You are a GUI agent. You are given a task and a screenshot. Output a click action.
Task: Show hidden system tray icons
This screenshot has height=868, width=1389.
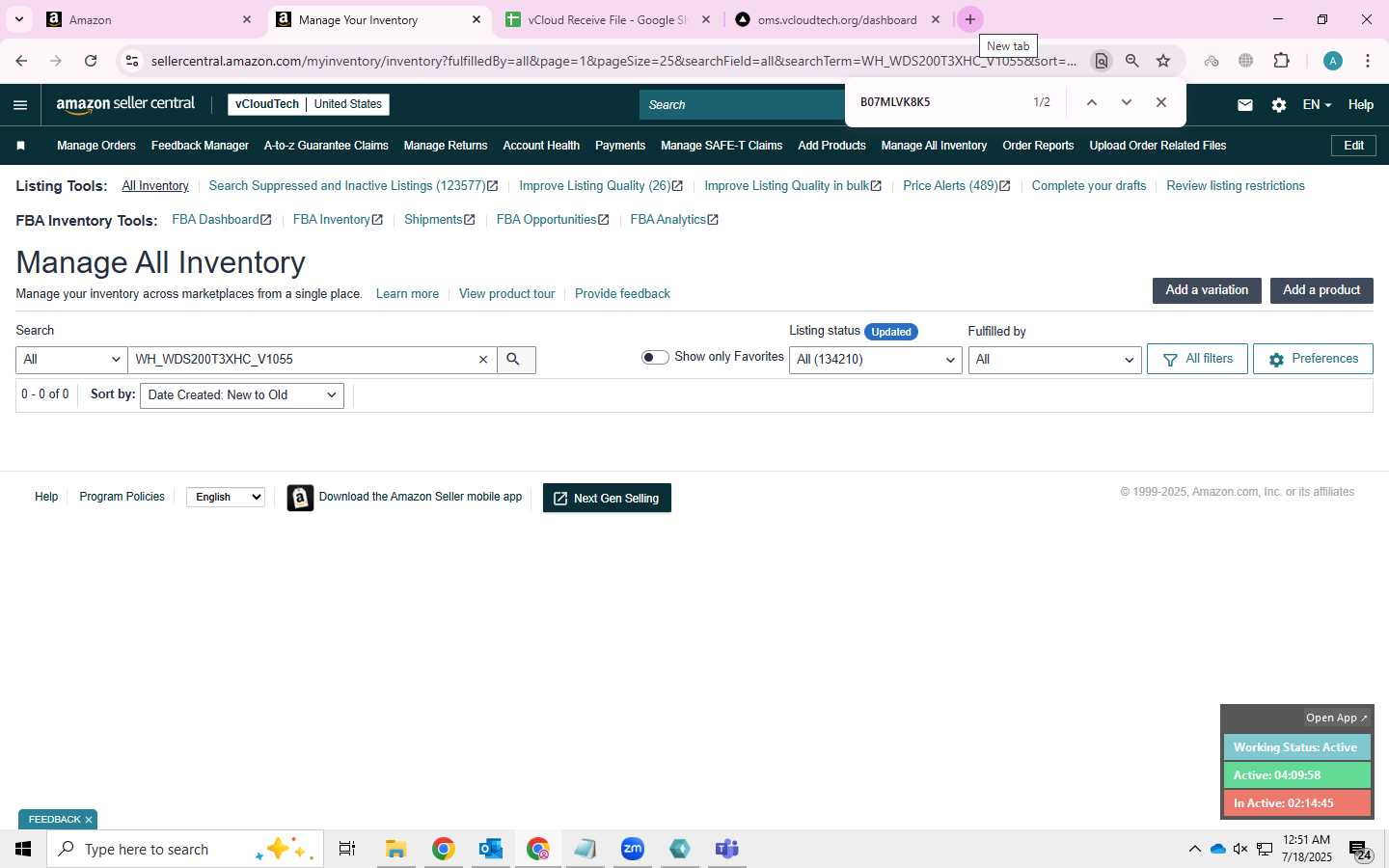1194,849
